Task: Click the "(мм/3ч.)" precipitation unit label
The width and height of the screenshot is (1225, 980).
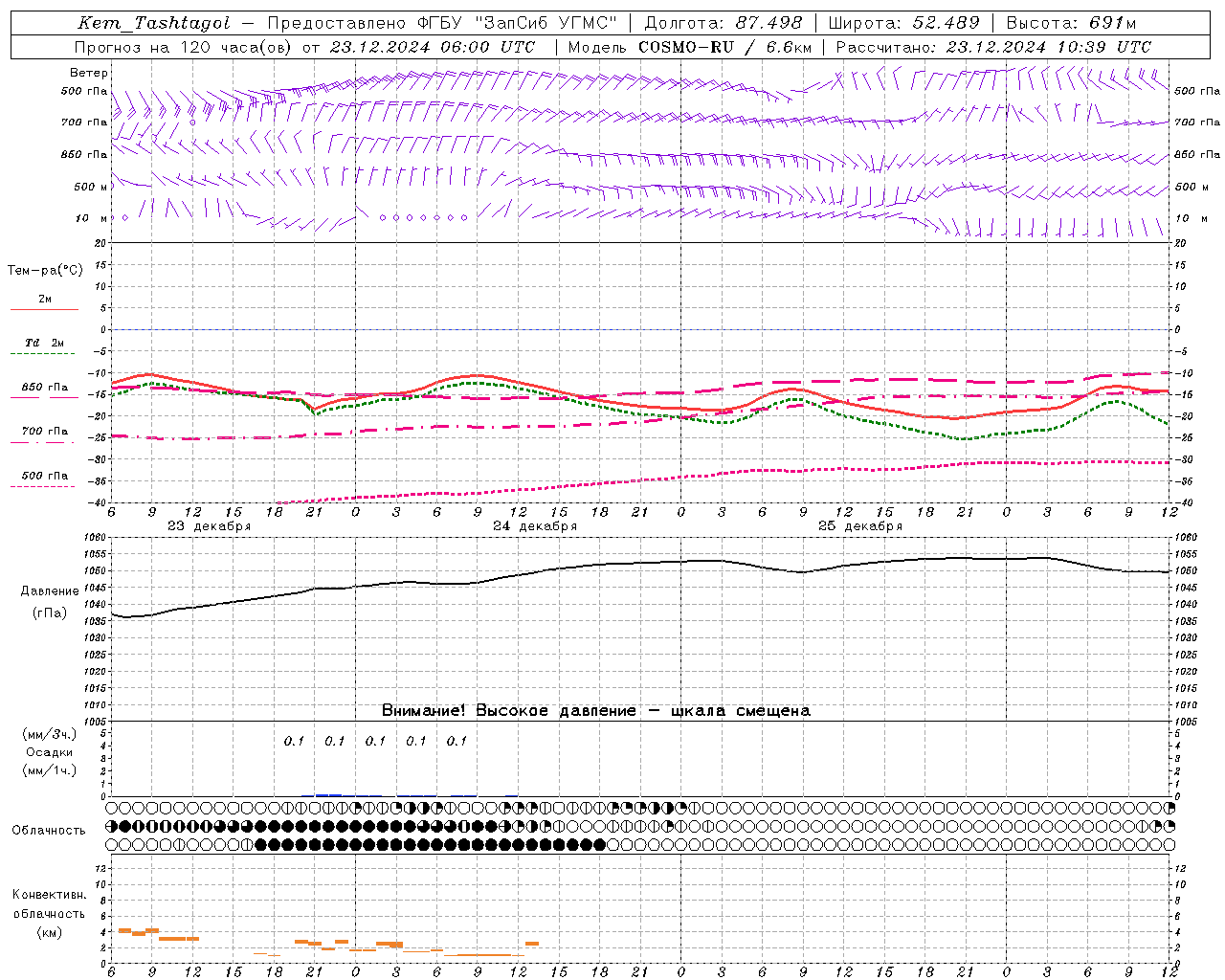Action: (50, 734)
